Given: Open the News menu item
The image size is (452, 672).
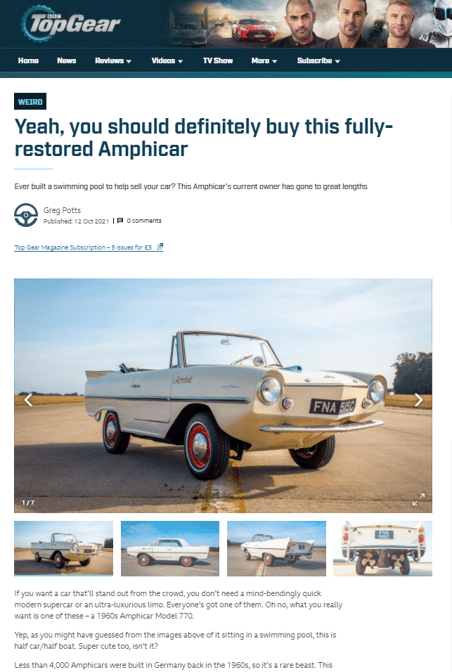Looking at the screenshot, I should (66, 61).
